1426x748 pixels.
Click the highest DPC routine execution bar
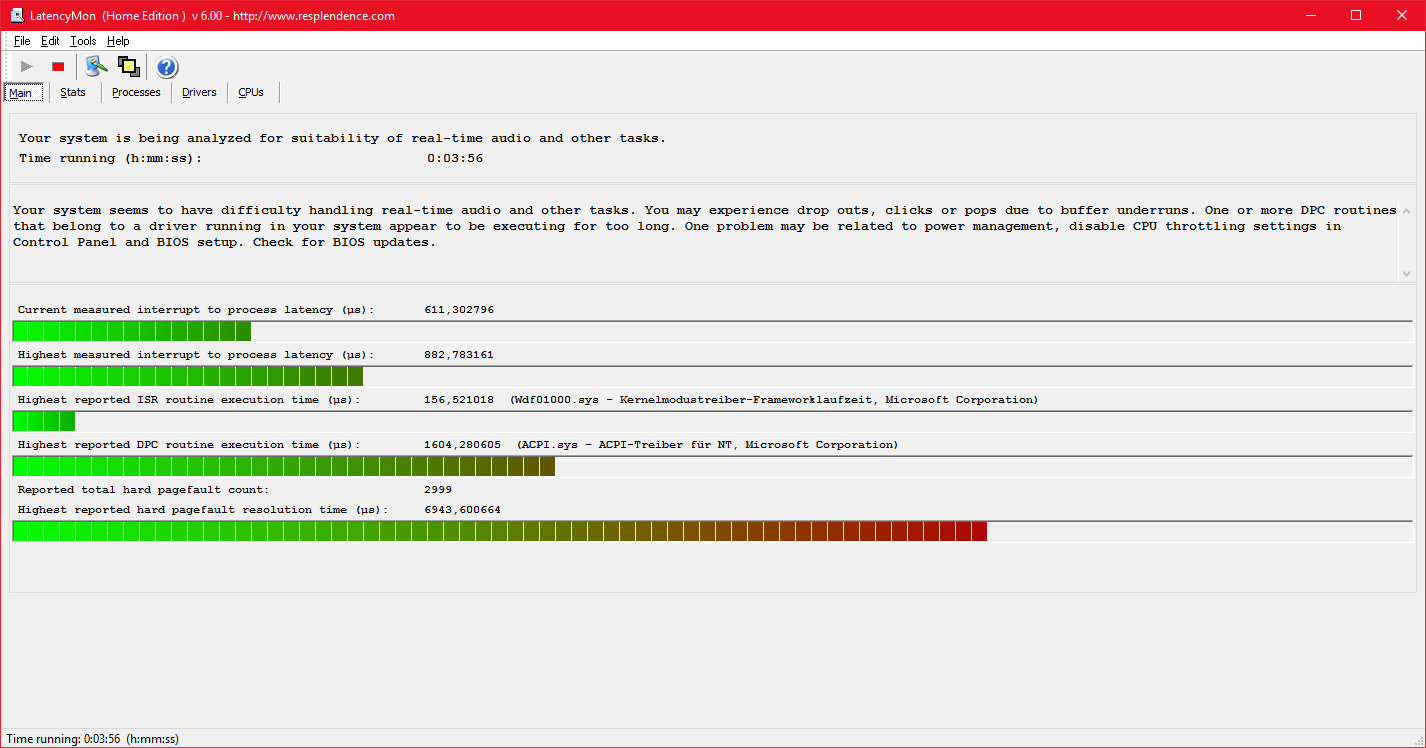coord(283,466)
